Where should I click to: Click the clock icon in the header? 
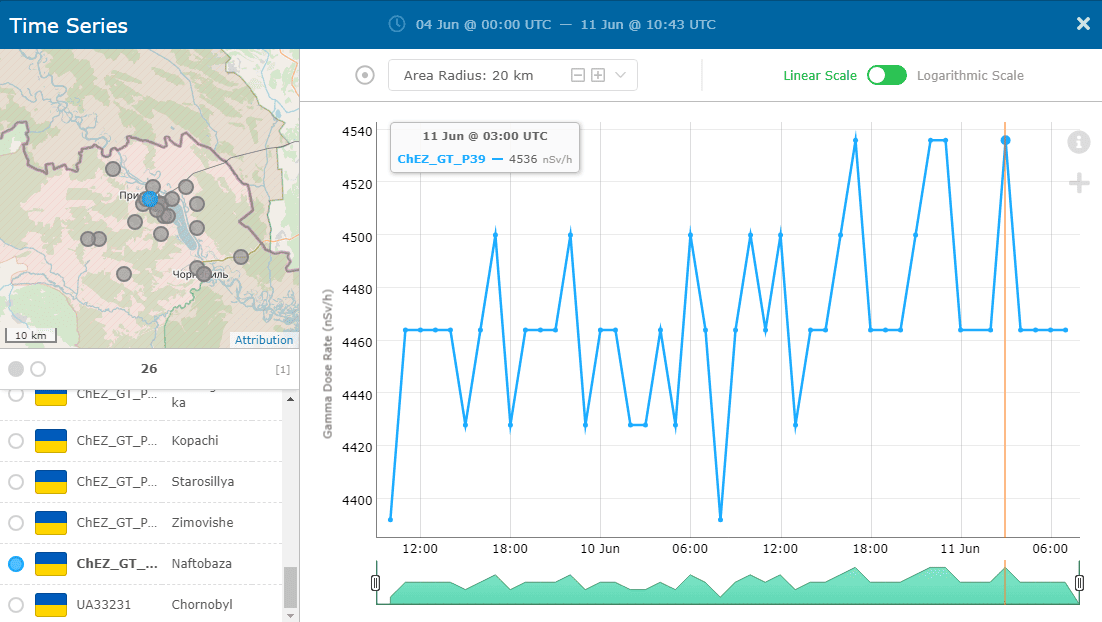397,24
